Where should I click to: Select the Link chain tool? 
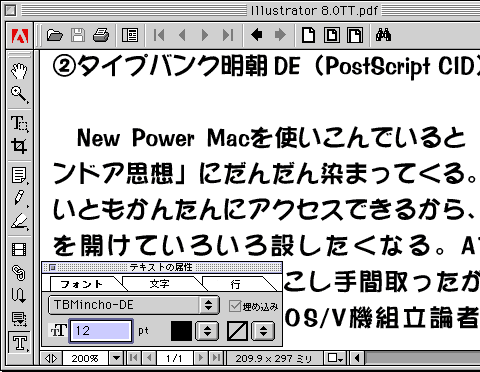point(19,273)
